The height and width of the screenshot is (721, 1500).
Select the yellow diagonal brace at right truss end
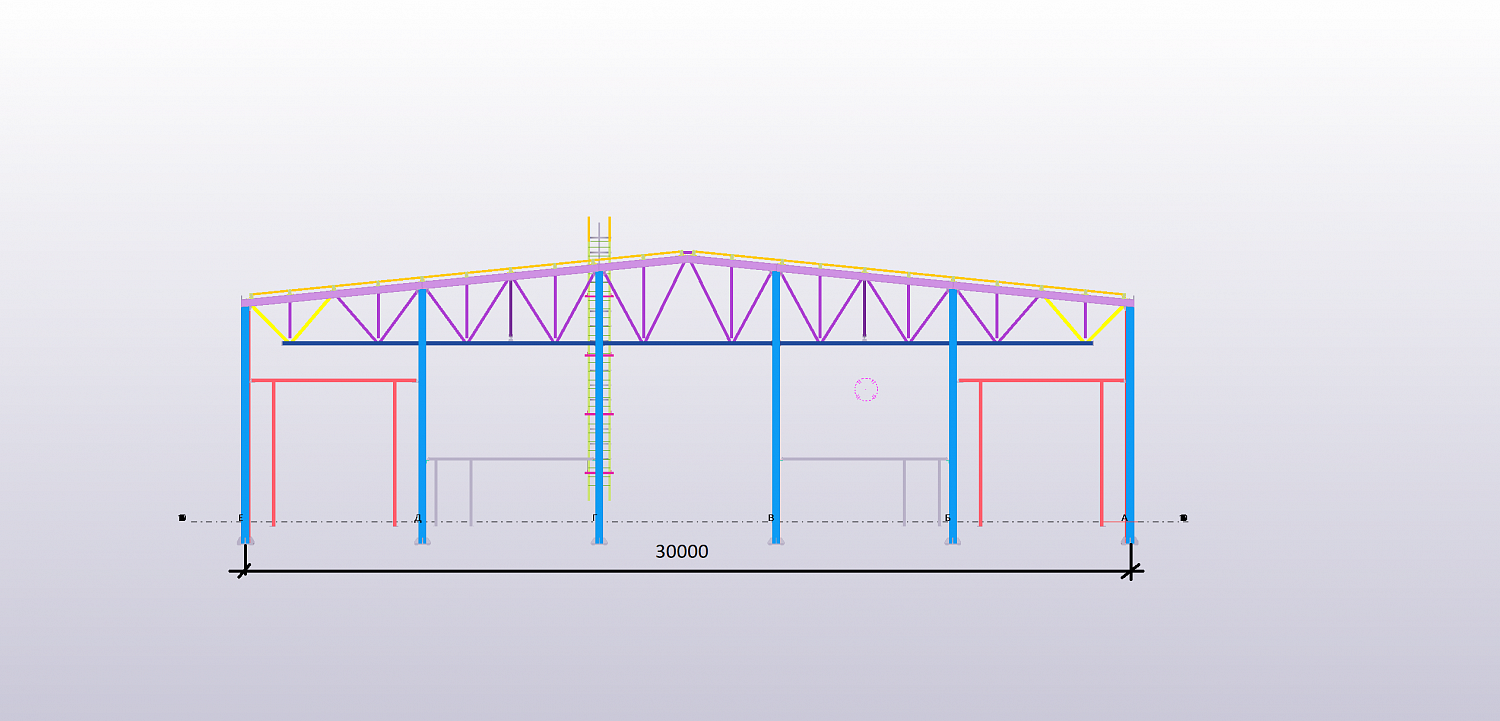(1106, 324)
